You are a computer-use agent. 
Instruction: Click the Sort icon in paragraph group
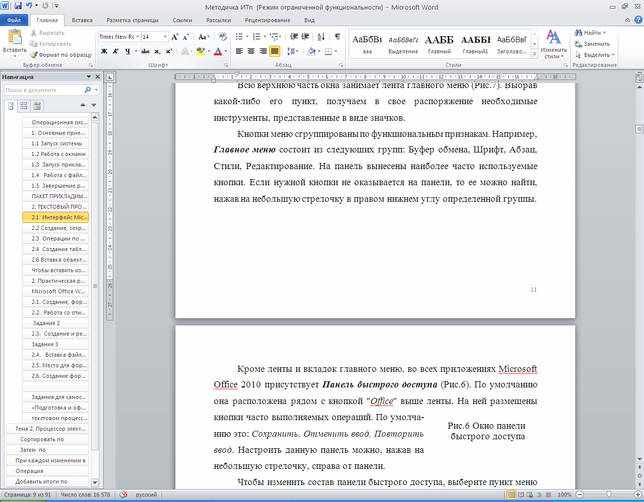[321, 37]
